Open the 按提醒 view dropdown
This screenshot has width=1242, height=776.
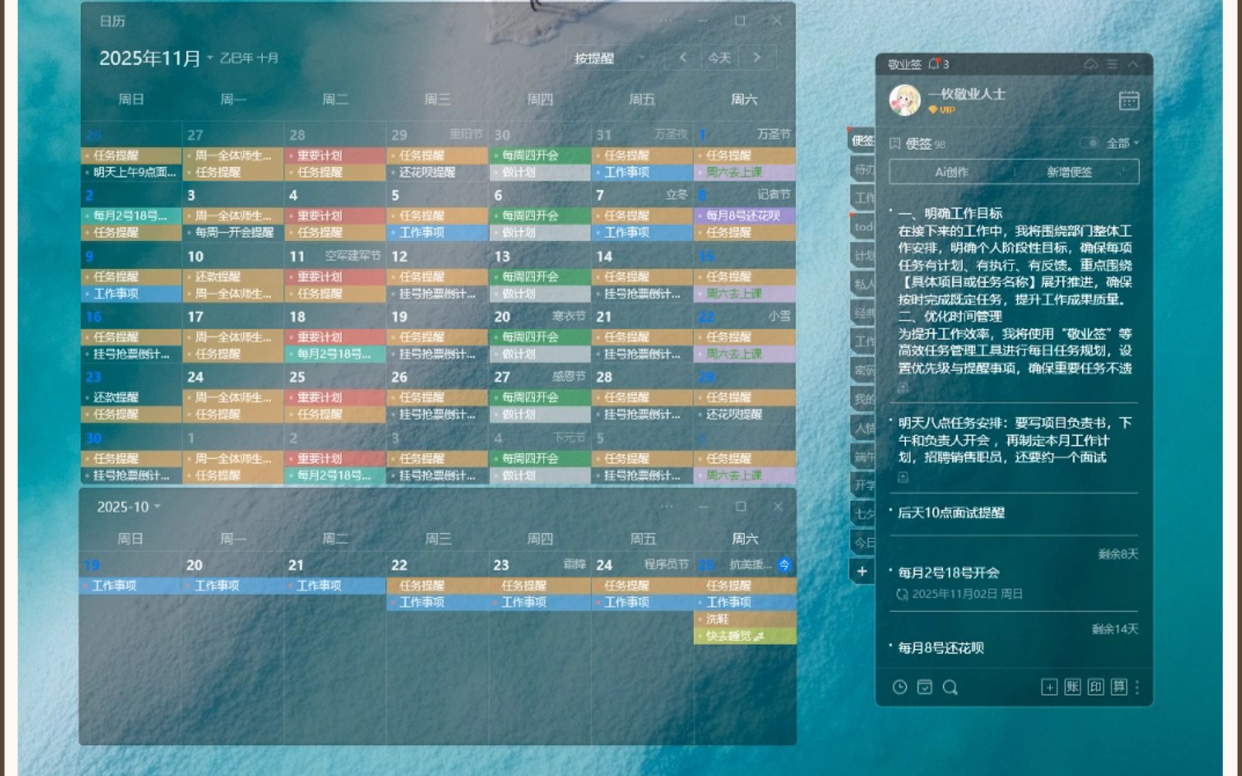click(609, 58)
